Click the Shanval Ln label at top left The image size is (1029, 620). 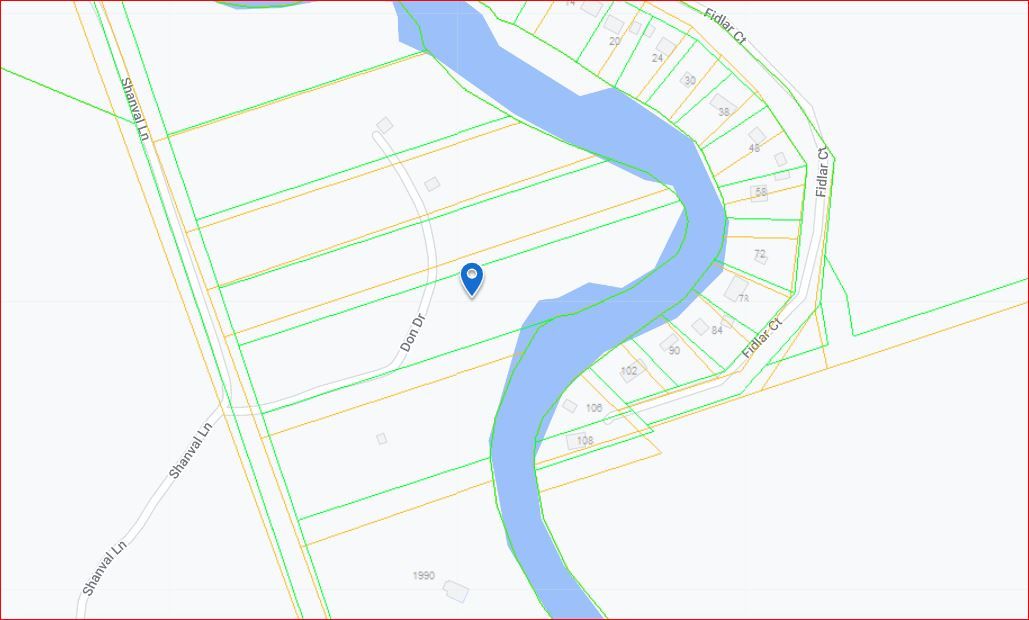point(134,109)
